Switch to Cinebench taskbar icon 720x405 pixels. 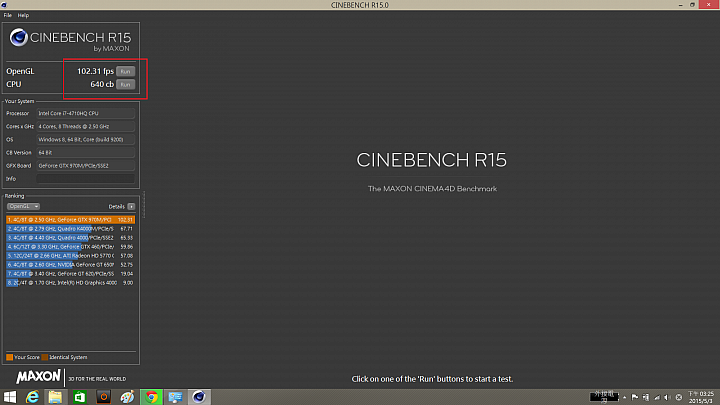coord(199,397)
